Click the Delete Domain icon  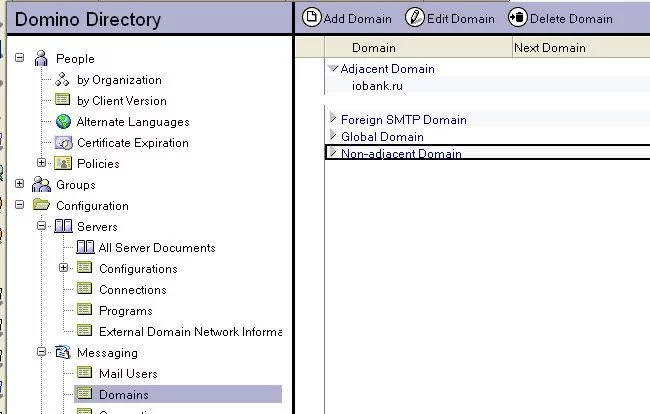[517, 18]
